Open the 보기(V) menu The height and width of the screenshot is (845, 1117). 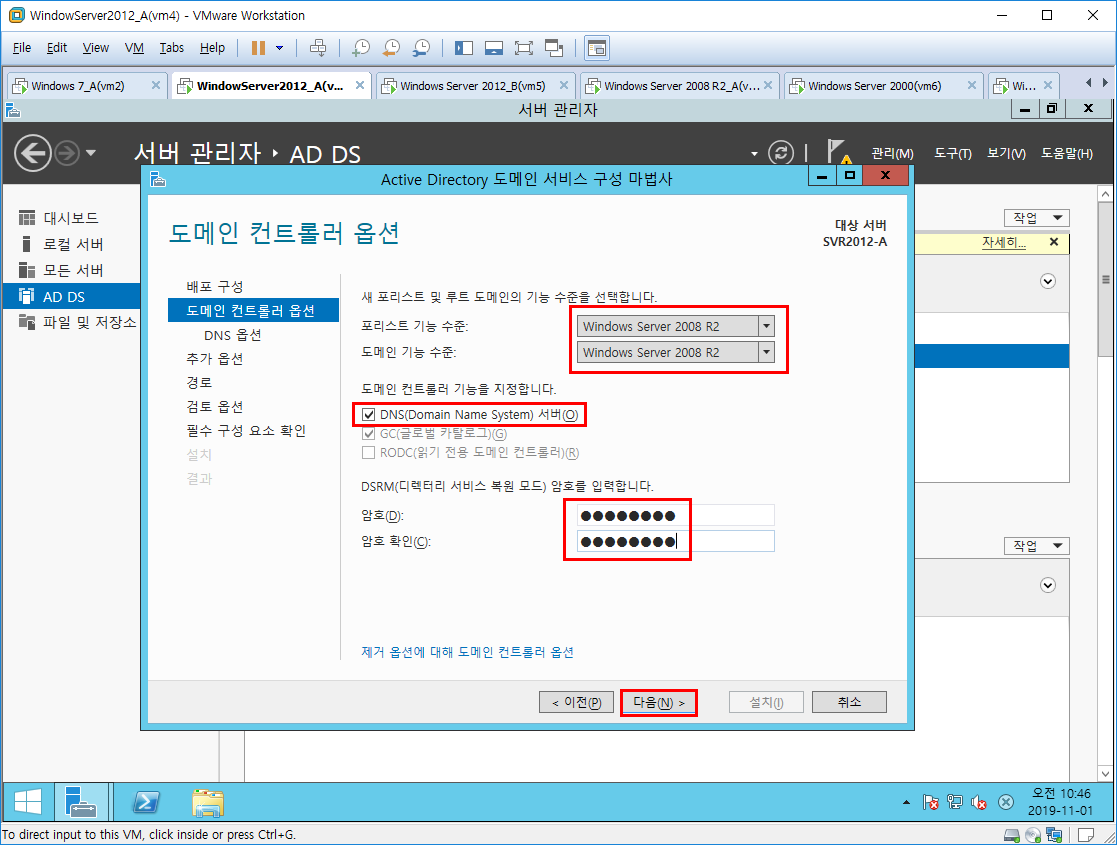[x=1006, y=153]
